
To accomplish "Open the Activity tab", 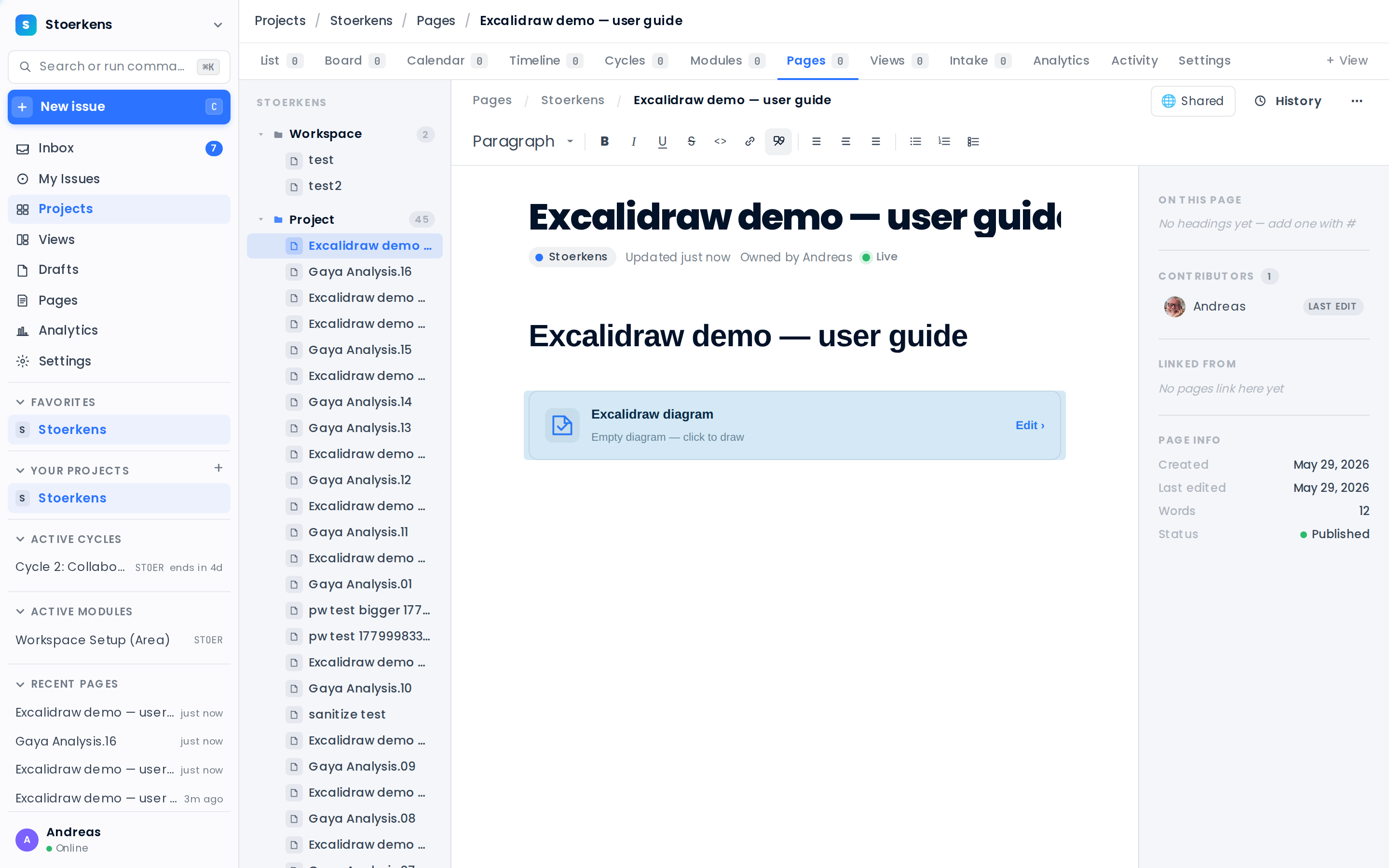I will pos(1134,61).
